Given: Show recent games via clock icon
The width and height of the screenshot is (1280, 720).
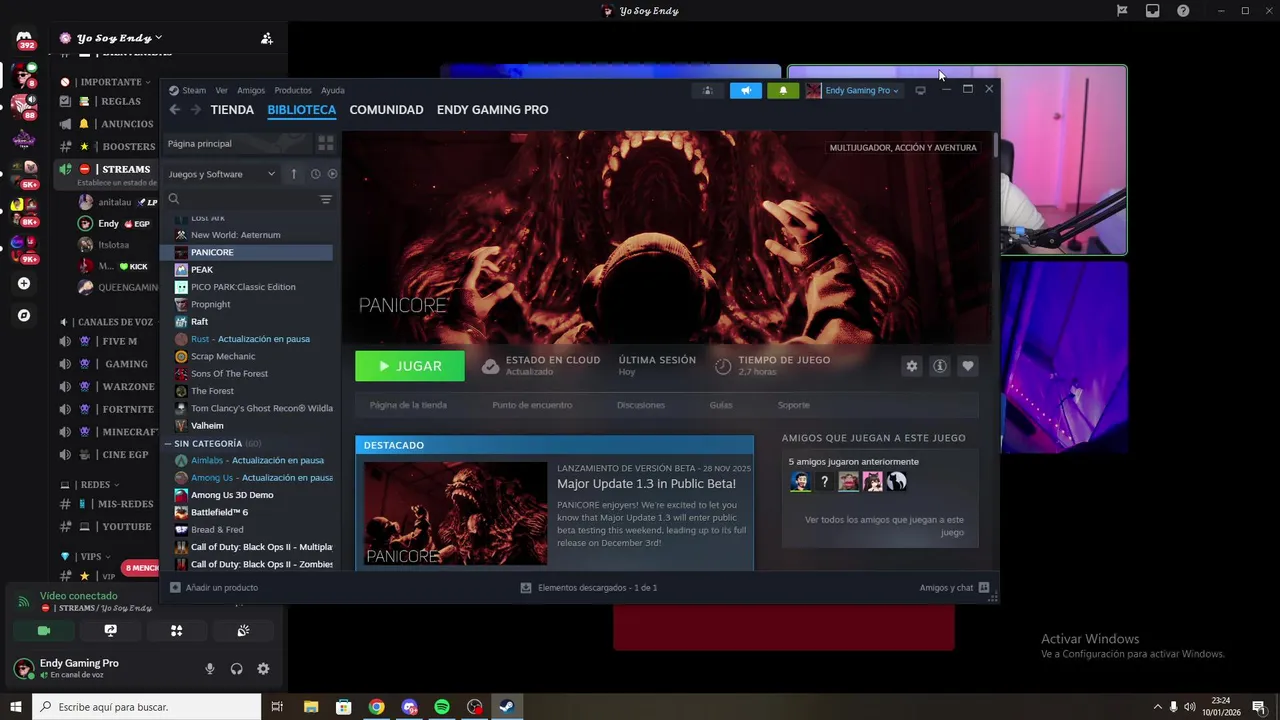Looking at the screenshot, I should pos(315,174).
